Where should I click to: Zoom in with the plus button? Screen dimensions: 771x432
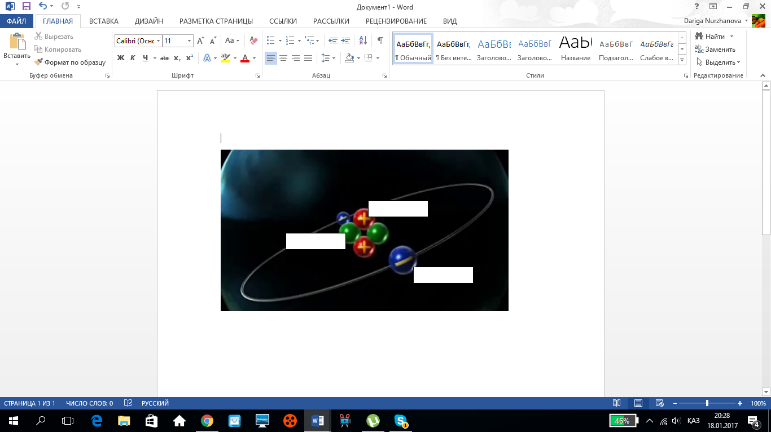coord(740,403)
